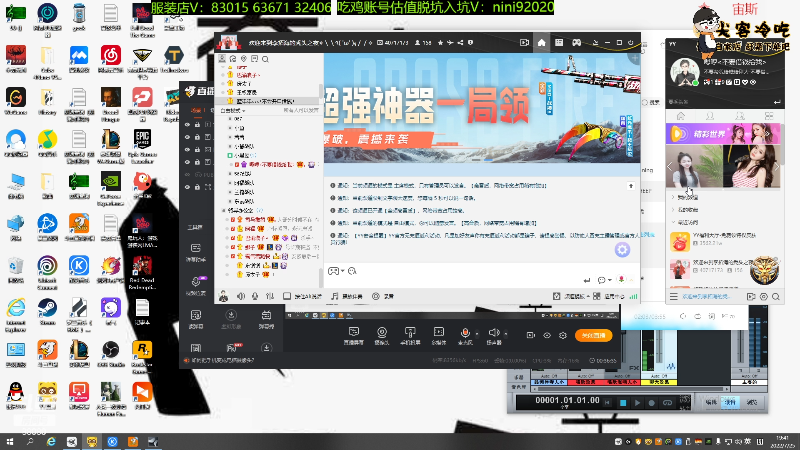Toggle the microphone button in the streaming tool
This screenshot has width=800, height=450.
[x=465, y=336]
